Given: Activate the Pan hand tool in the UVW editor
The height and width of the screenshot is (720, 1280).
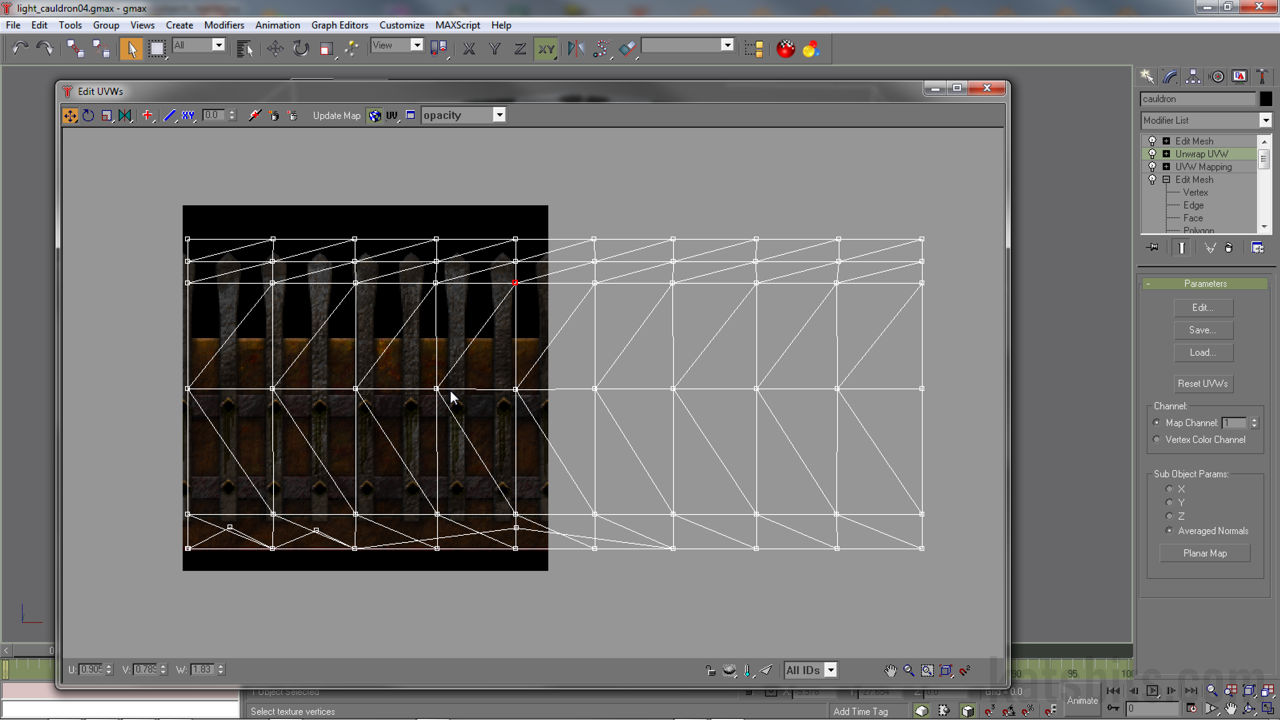Looking at the screenshot, I should pyautogui.click(x=890, y=670).
